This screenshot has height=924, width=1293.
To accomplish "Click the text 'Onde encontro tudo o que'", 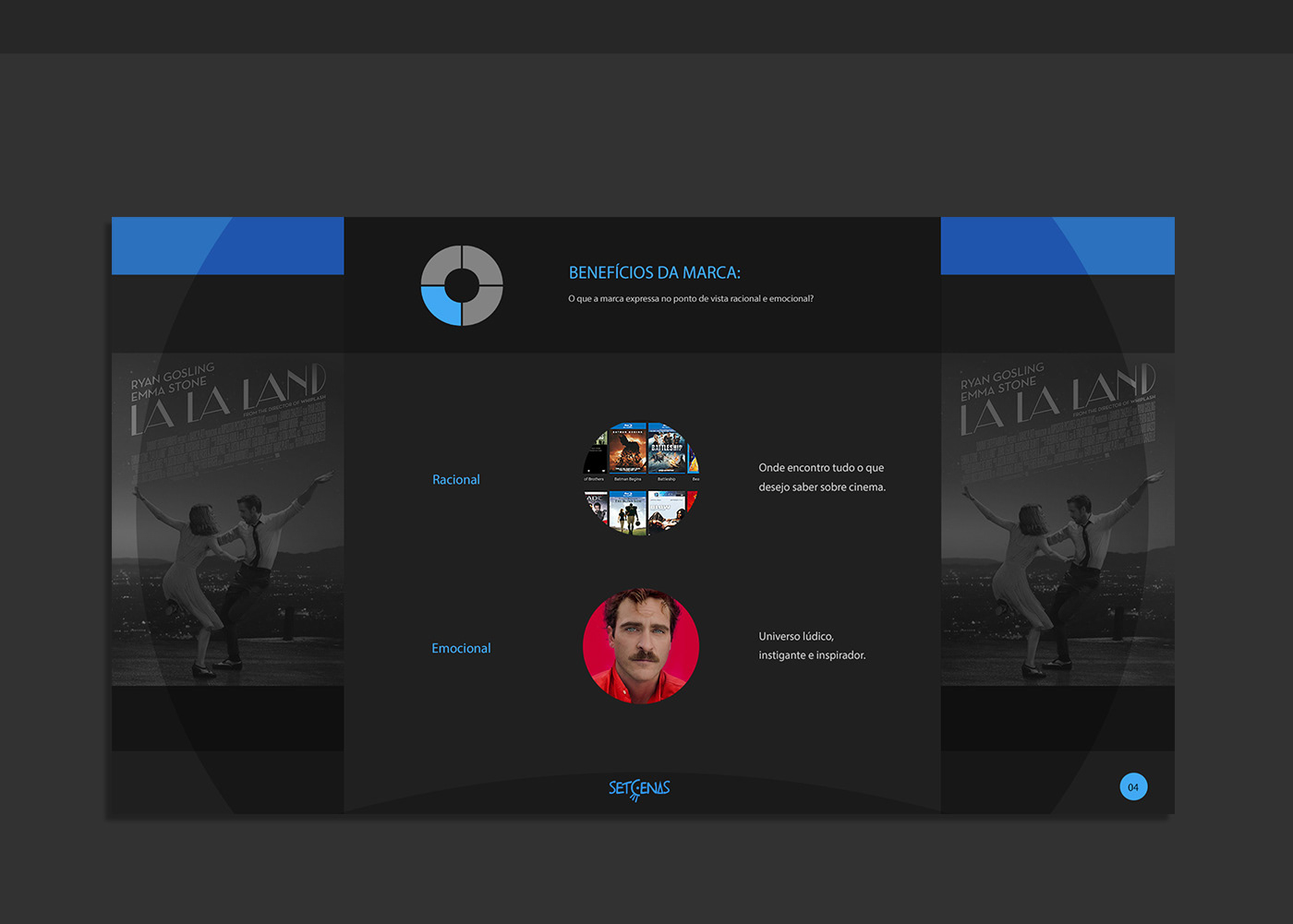I will point(821,468).
